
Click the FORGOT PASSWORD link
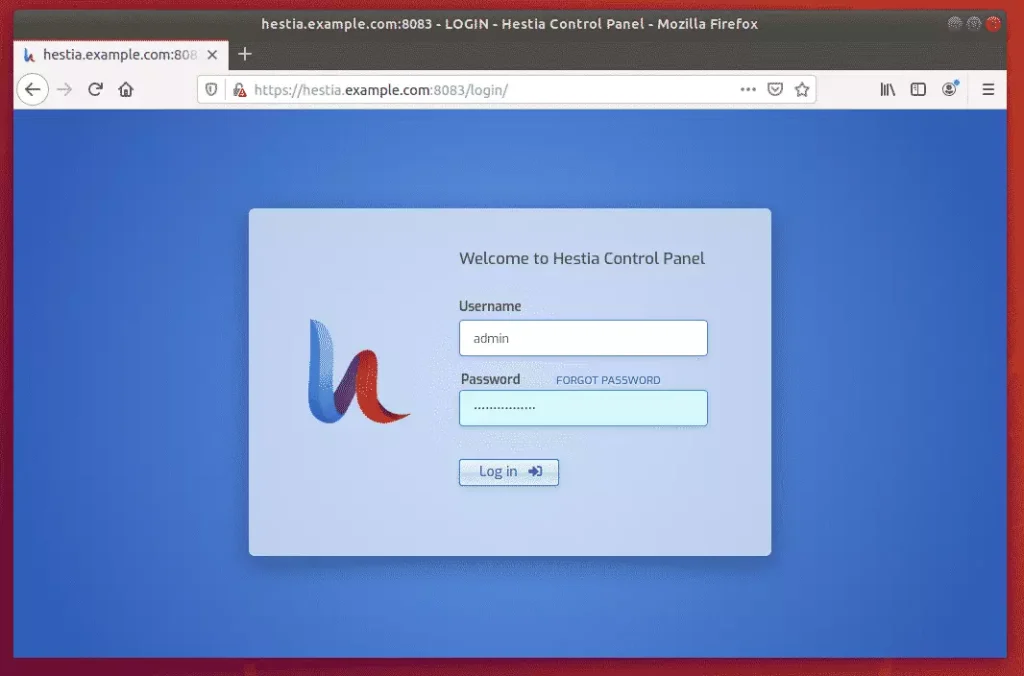pos(608,380)
